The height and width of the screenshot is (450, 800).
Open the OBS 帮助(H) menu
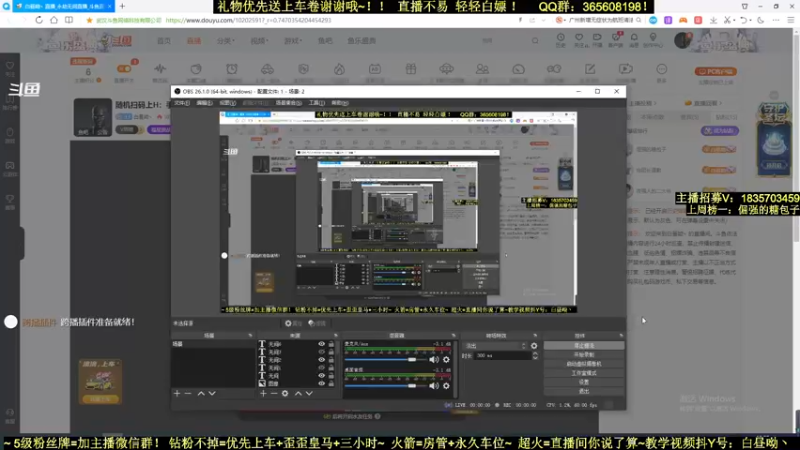pyautogui.click(x=340, y=103)
